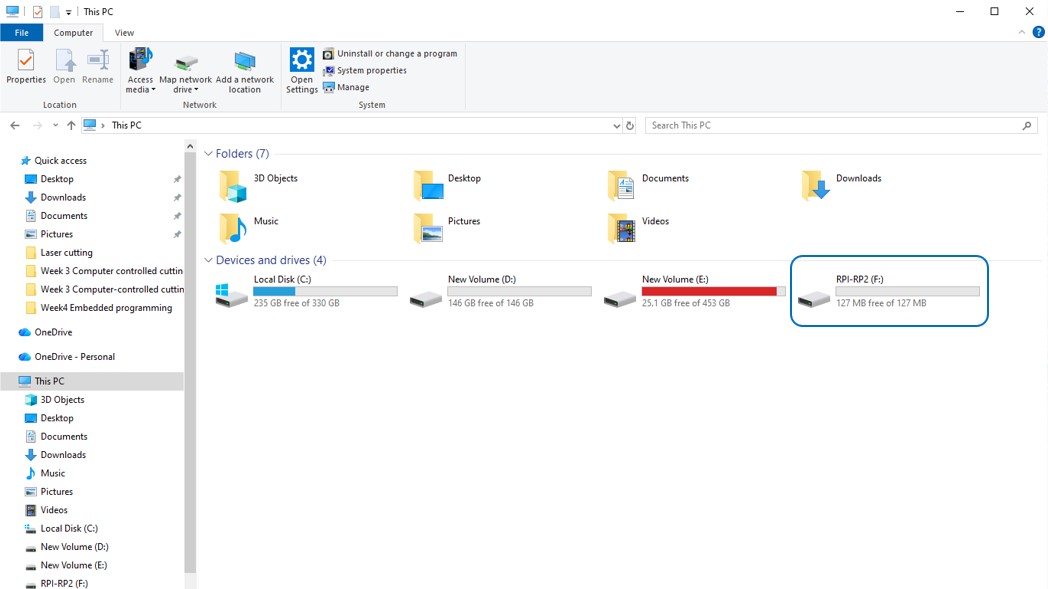Image resolution: width=1048 pixels, height=589 pixels.
Task: Collapse the Folders (7) section
Action: coord(208,154)
